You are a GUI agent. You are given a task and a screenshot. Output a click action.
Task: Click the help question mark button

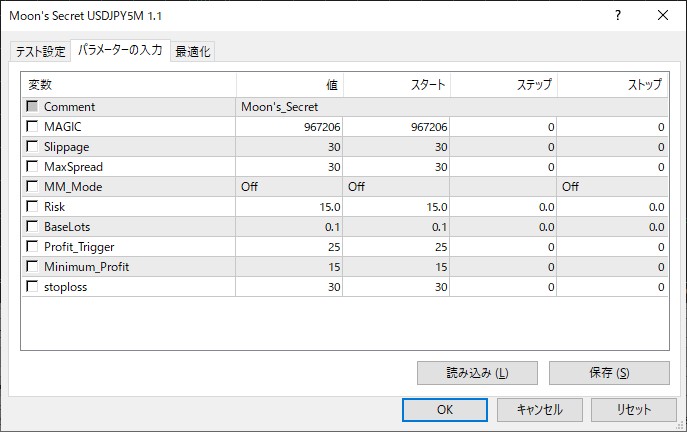click(x=618, y=16)
